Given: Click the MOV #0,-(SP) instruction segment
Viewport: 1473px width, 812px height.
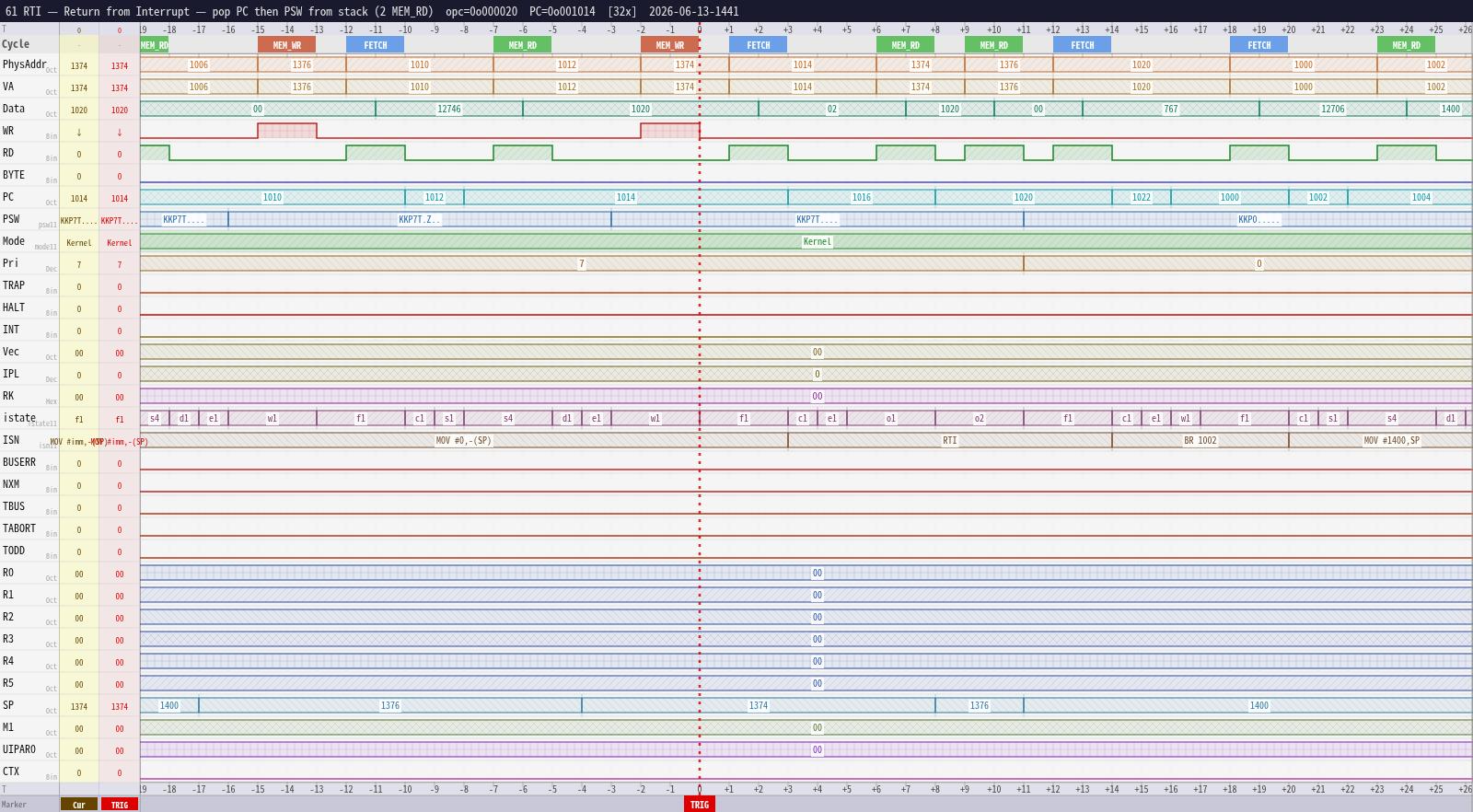Looking at the screenshot, I should click(x=464, y=441).
